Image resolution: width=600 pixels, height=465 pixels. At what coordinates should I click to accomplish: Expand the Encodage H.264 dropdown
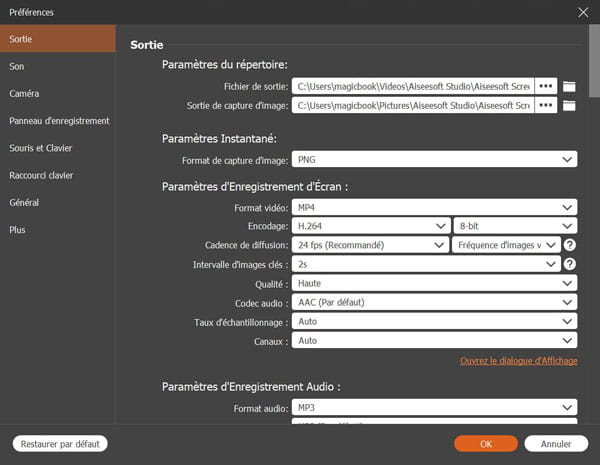369,226
